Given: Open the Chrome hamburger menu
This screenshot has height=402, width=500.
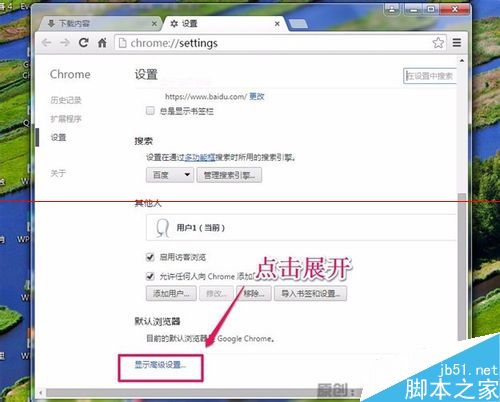Looking at the screenshot, I should (x=457, y=43).
